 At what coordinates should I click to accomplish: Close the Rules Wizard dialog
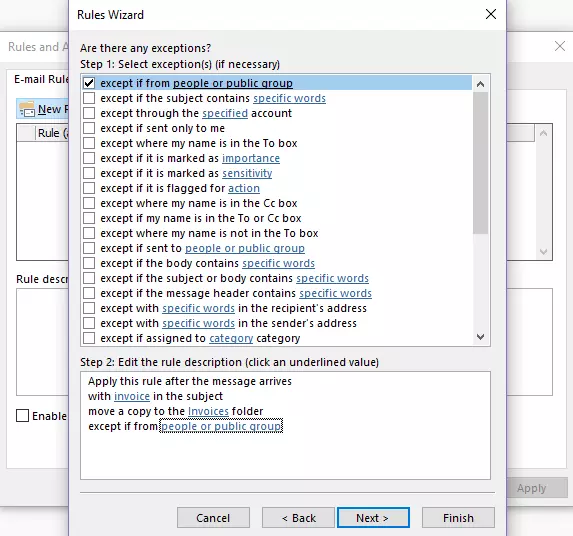point(491,14)
